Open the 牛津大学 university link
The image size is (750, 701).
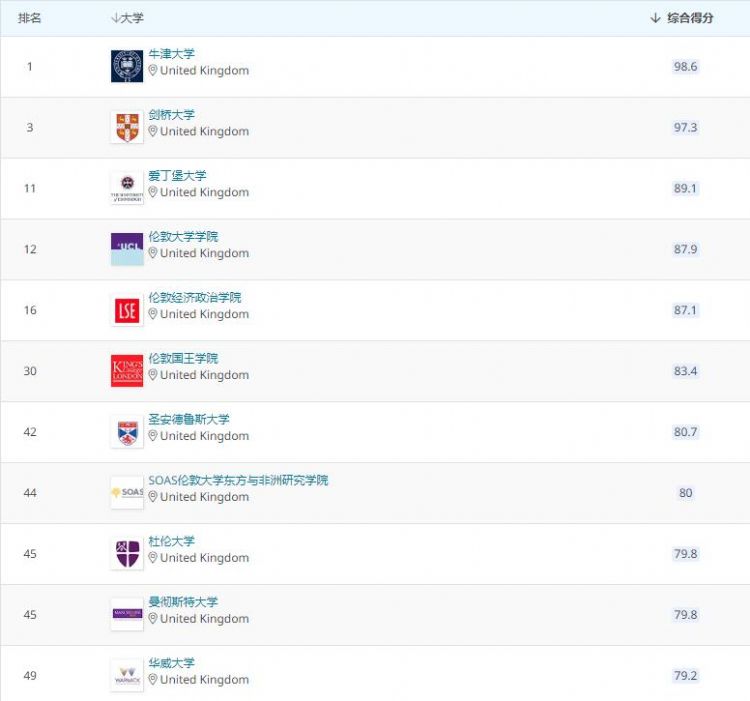coord(172,54)
